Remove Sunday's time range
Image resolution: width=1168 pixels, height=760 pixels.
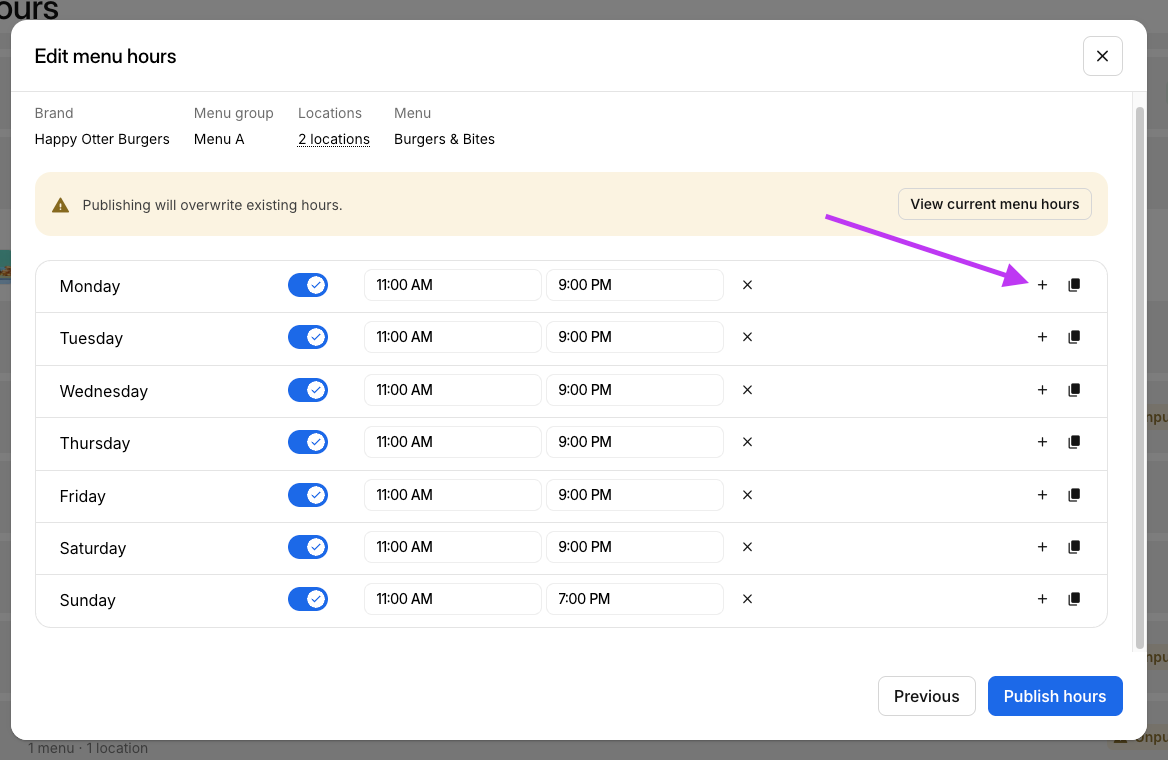click(747, 599)
